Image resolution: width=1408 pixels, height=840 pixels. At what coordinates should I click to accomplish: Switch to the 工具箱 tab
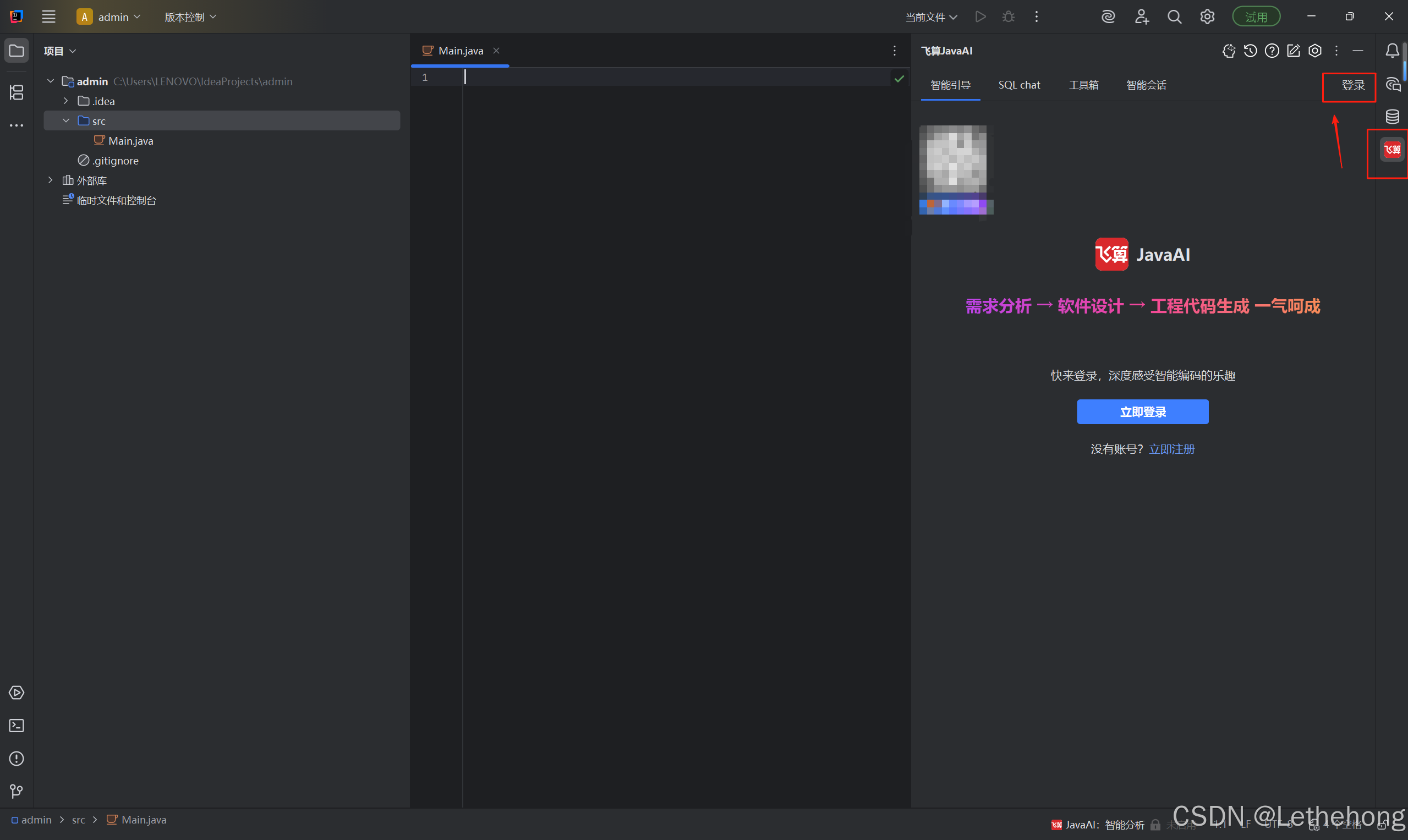(x=1083, y=85)
